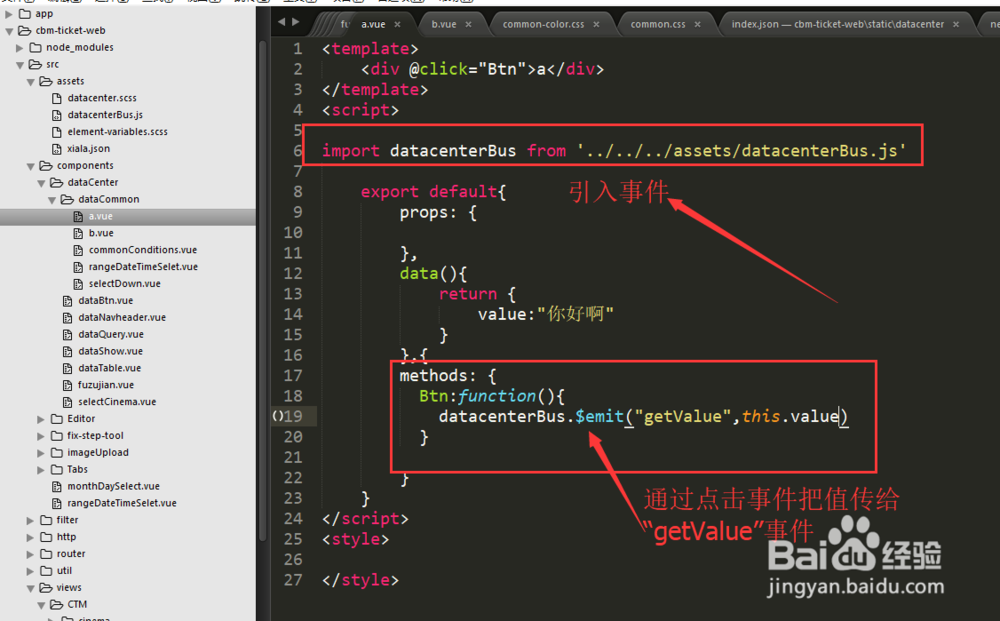Screen dimensions: 1000x621
Task: Collapse the cbm-ticket-web folder arrow
Action: tap(9, 31)
